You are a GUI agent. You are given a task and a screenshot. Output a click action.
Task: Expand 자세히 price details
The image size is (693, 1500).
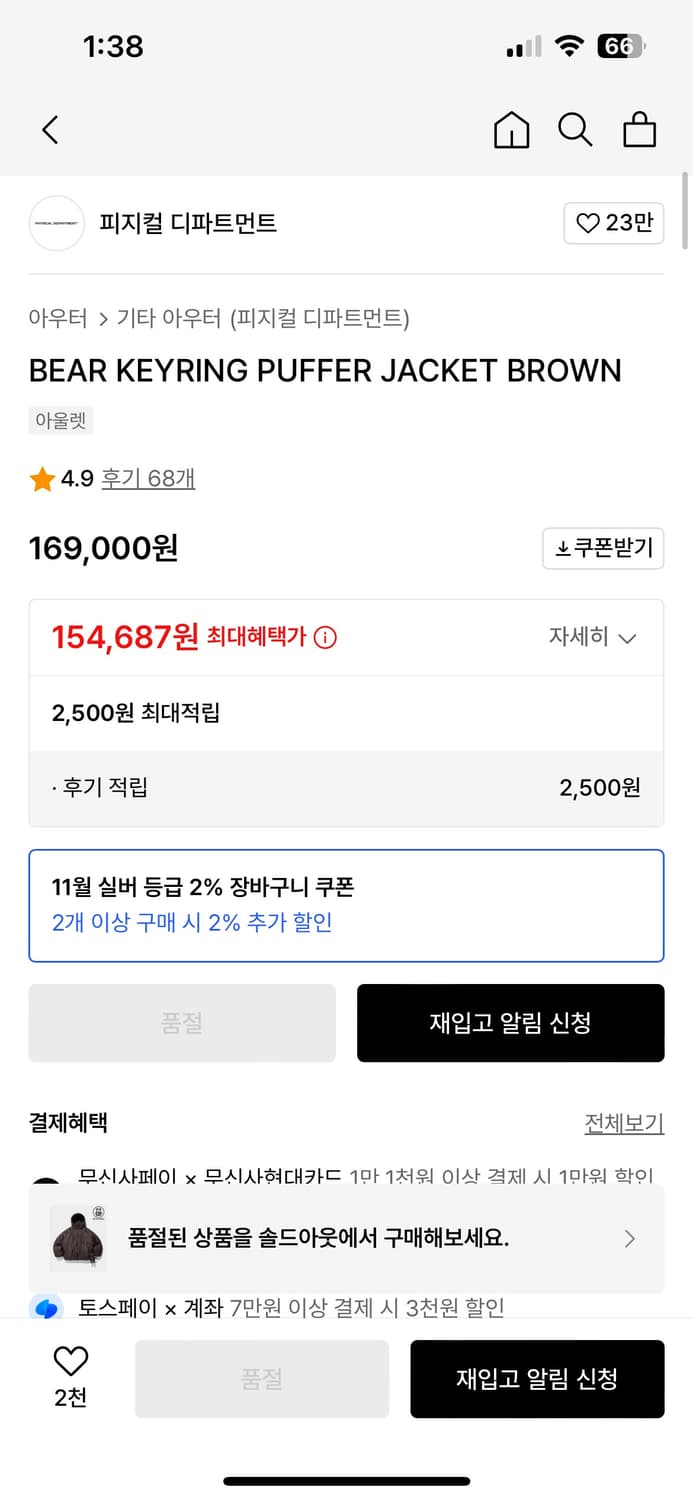592,637
